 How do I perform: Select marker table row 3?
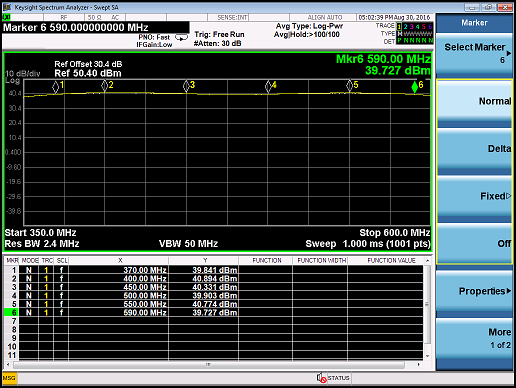(x=214, y=287)
